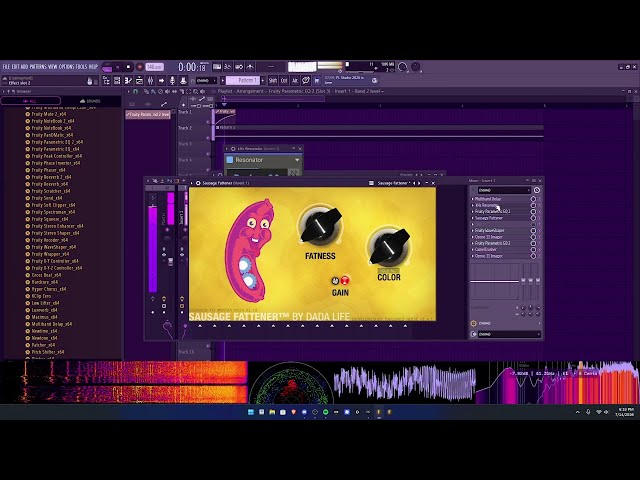The width and height of the screenshot is (640, 480).
Task: Open the Pattern 1 selector
Action: point(243,80)
